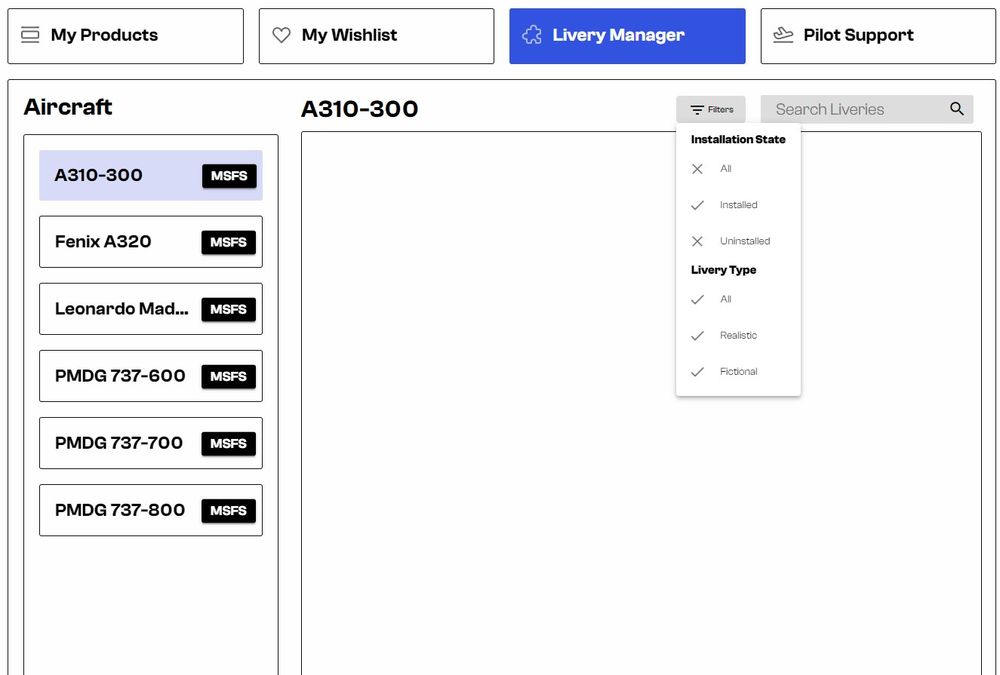Image resolution: width=1000 pixels, height=675 pixels.
Task: Click the MSFS badge on PMDG 737-800
Action: pos(229,510)
